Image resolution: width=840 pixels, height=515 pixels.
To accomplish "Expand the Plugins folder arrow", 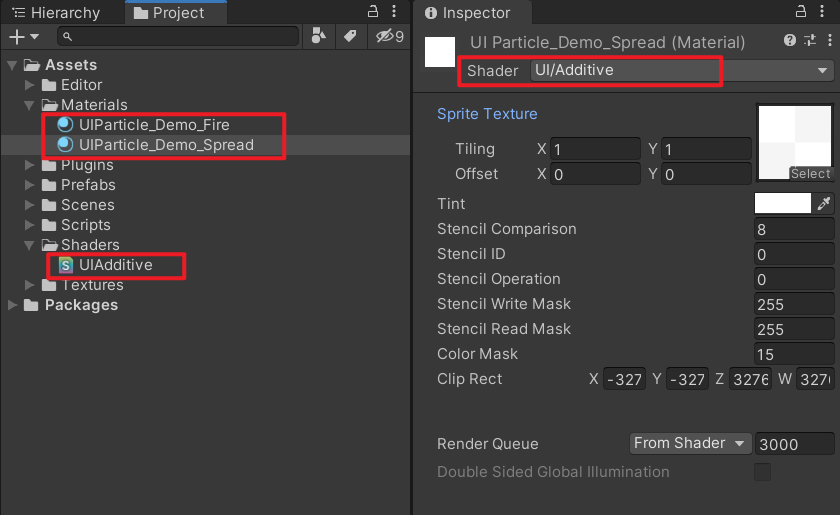I will coord(29,165).
